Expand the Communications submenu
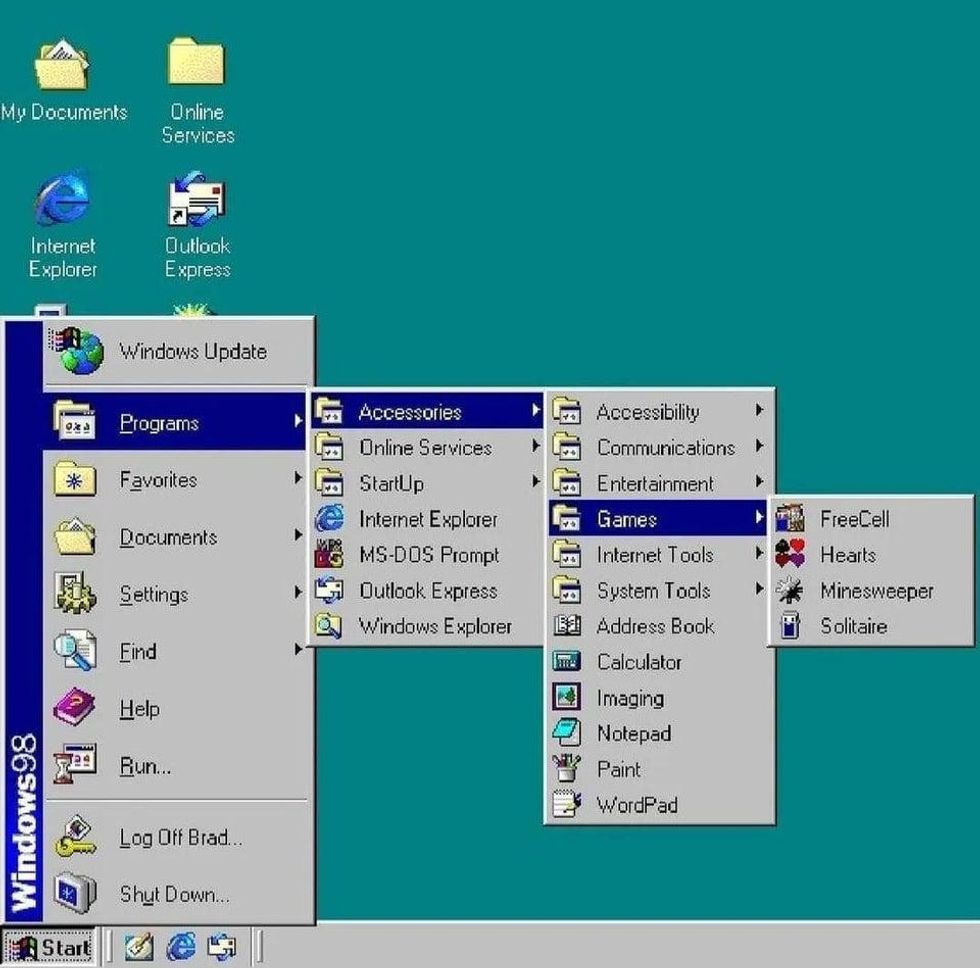 665,448
